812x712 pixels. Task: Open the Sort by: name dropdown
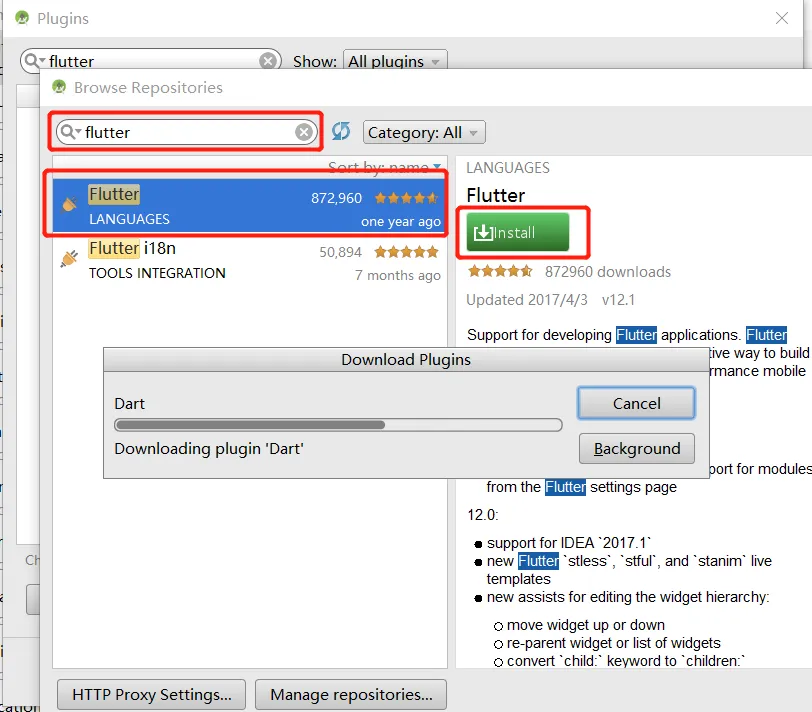384,167
